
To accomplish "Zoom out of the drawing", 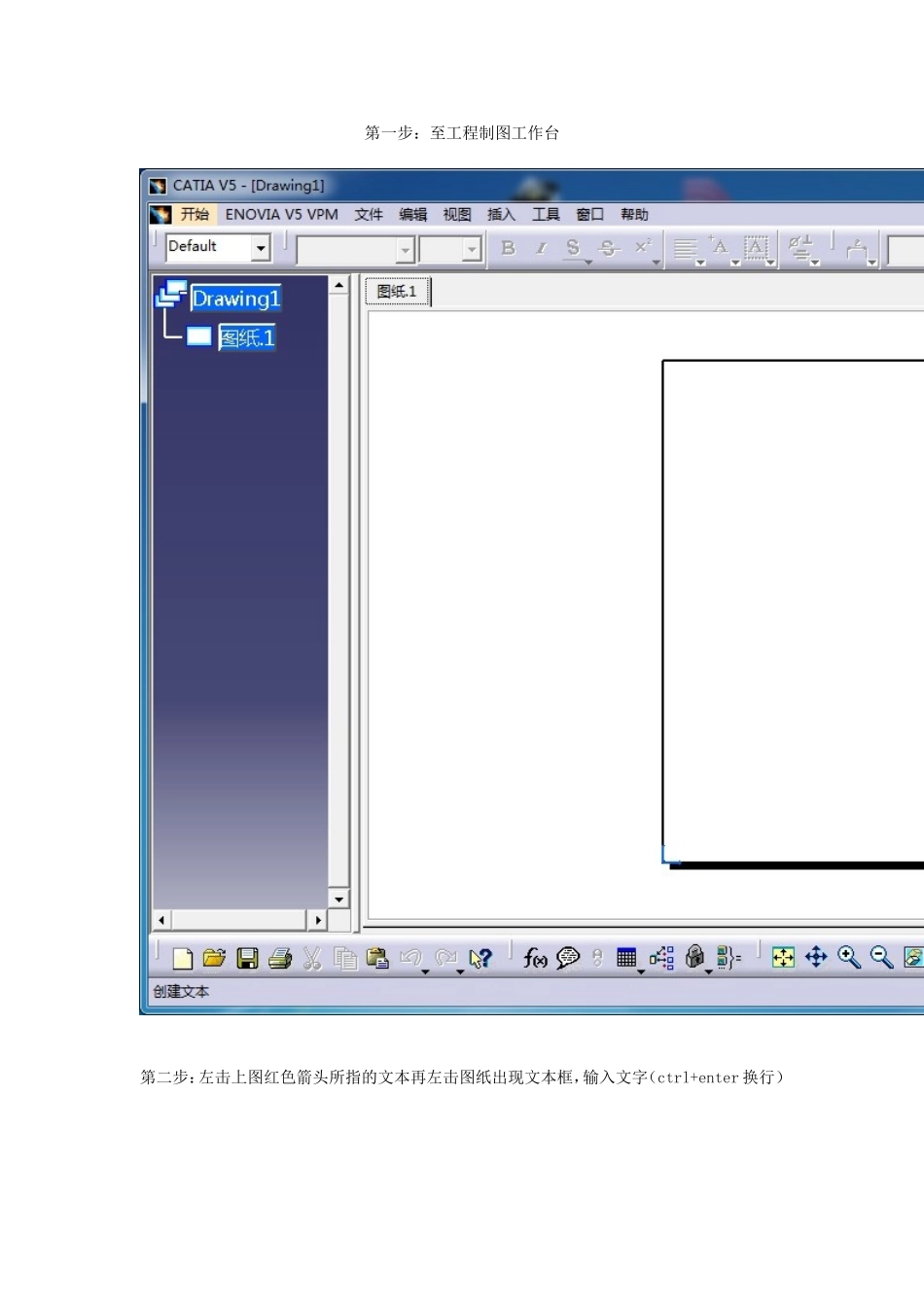I will tap(882, 958).
